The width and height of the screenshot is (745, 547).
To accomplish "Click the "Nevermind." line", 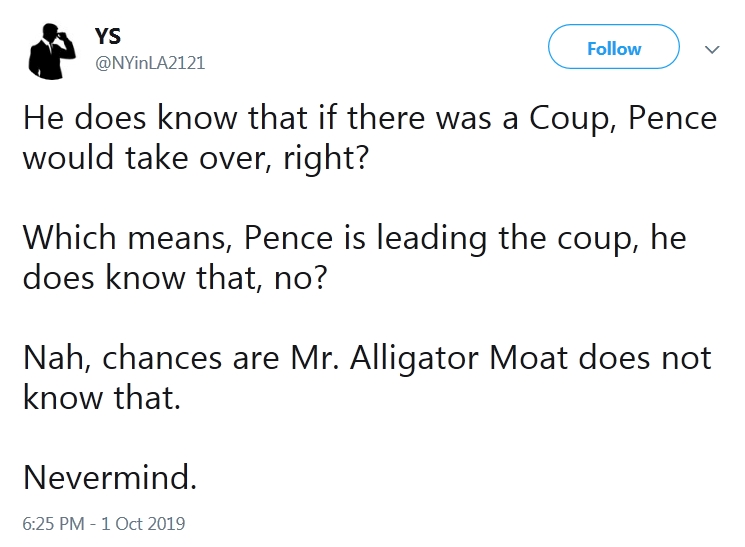I will click(110, 477).
